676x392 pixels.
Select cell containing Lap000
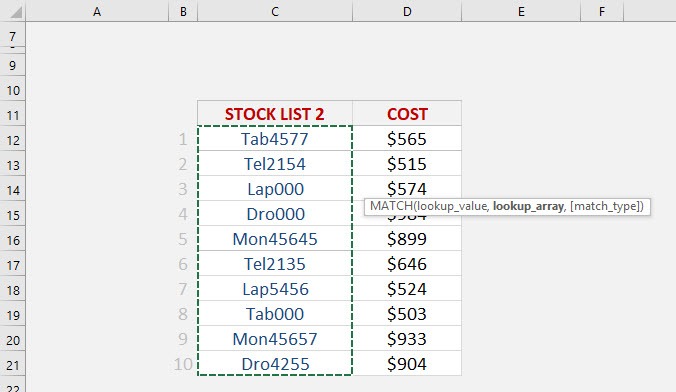[275, 188]
